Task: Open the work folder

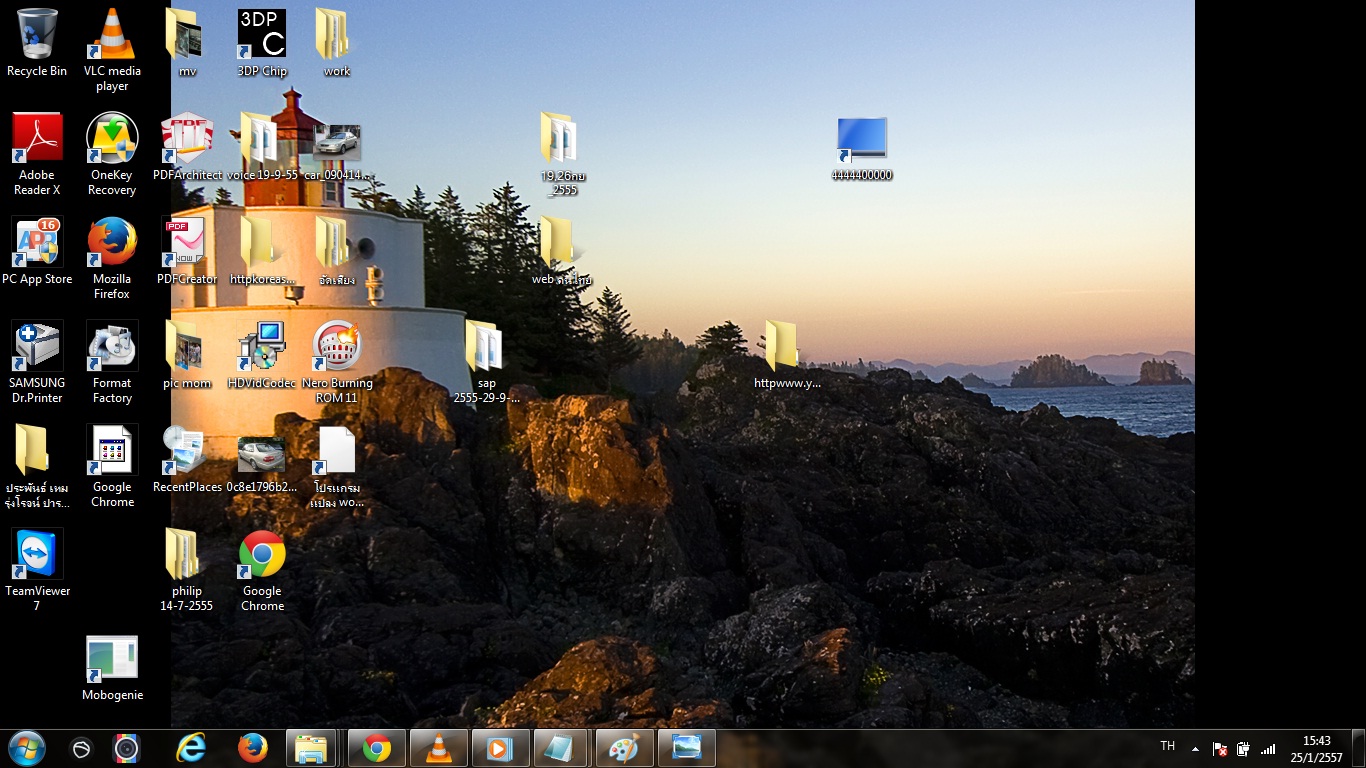Action: point(337,43)
